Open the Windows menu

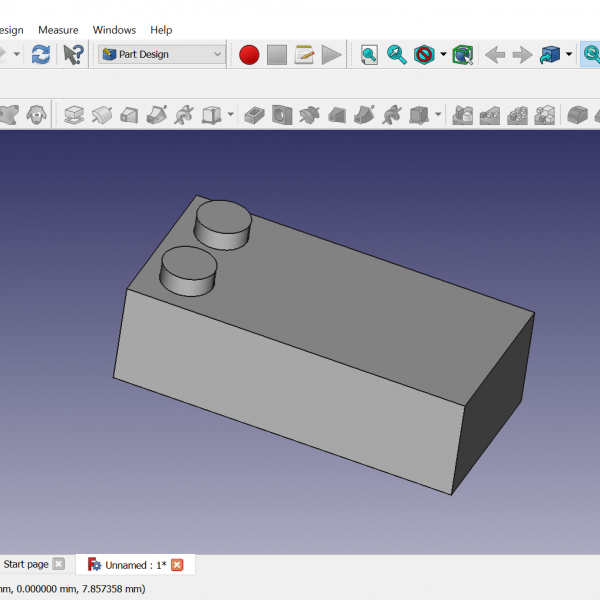[x=114, y=30]
